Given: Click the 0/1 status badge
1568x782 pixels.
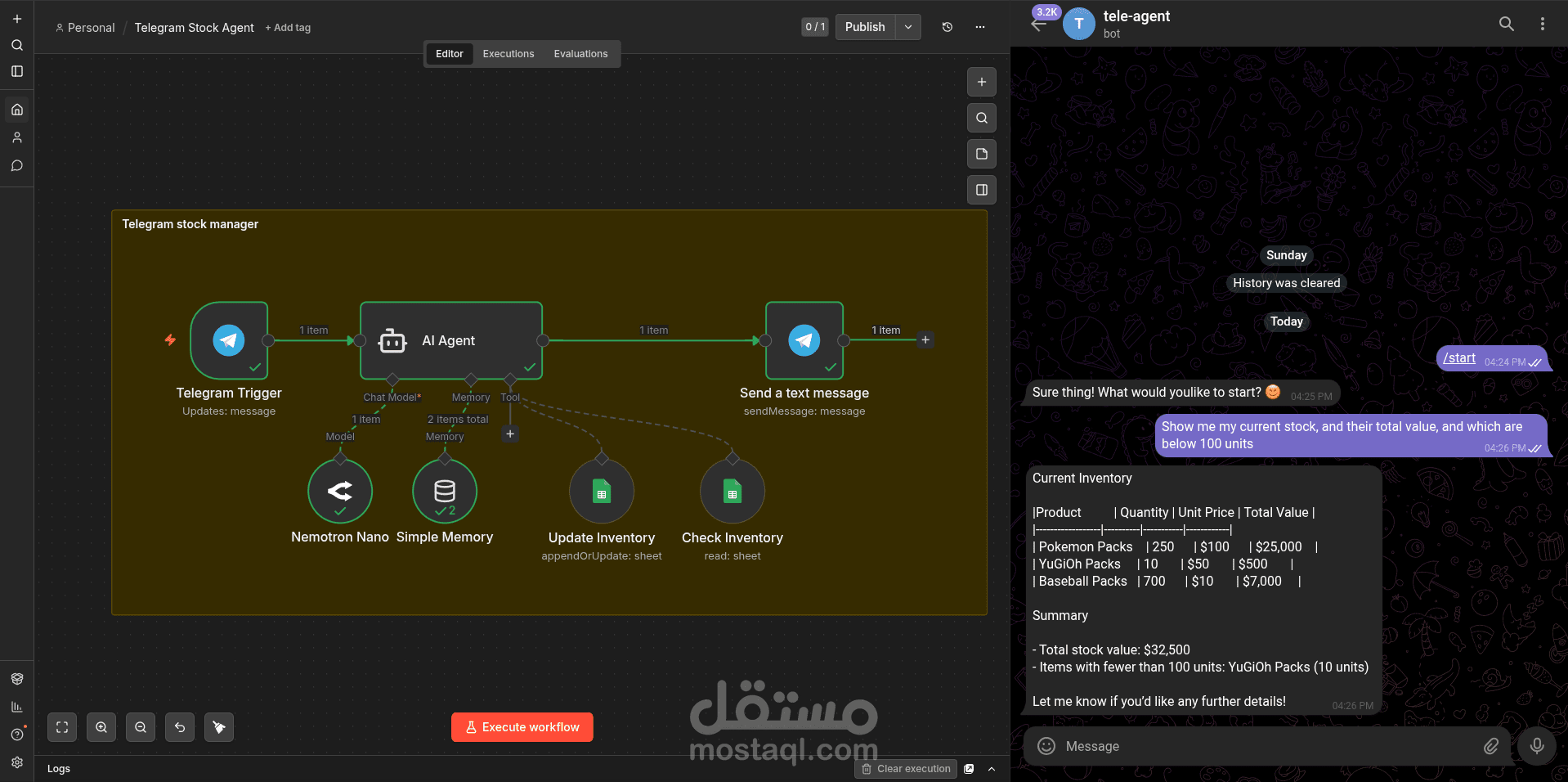Looking at the screenshot, I should click(815, 27).
